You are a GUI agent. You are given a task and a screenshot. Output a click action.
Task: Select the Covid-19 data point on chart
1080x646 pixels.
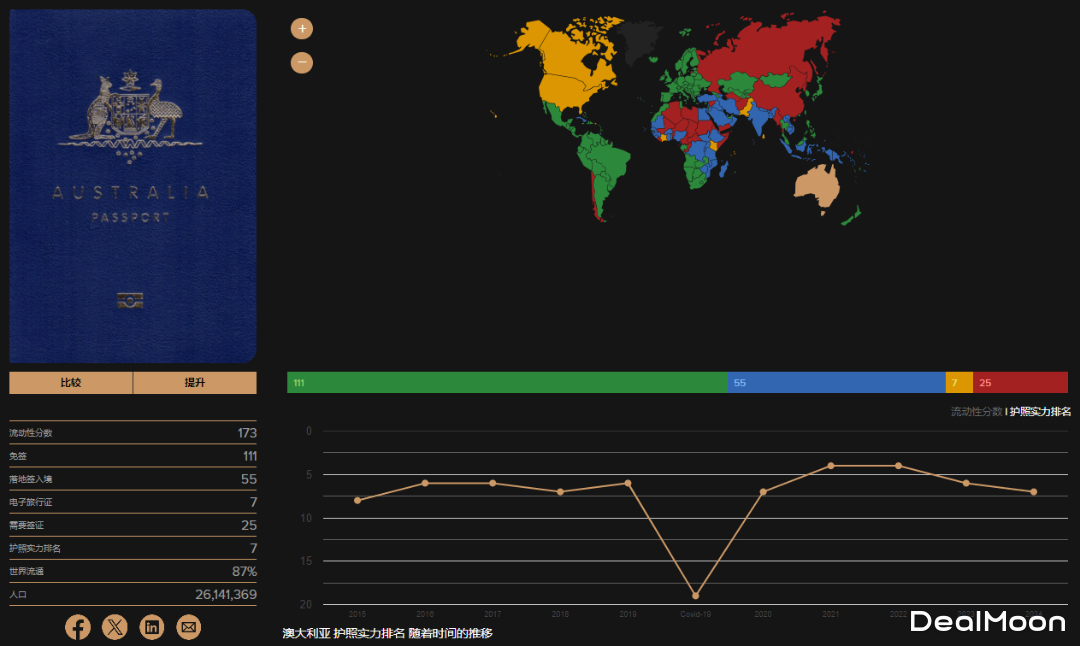click(x=695, y=596)
